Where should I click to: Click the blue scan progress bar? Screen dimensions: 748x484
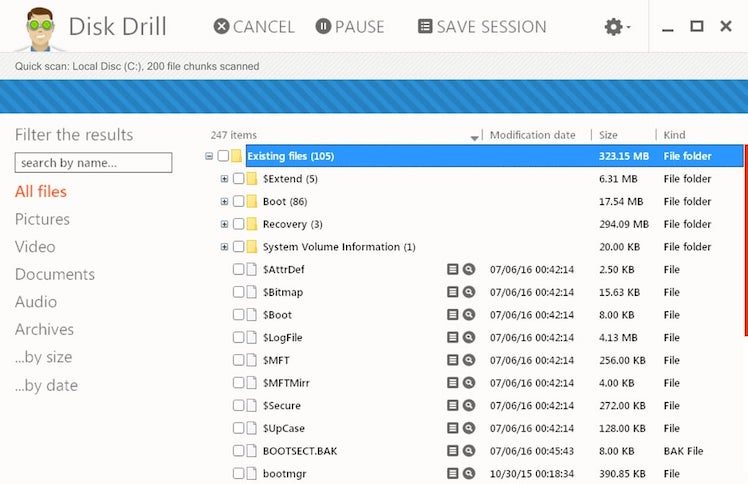(x=374, y=97)
